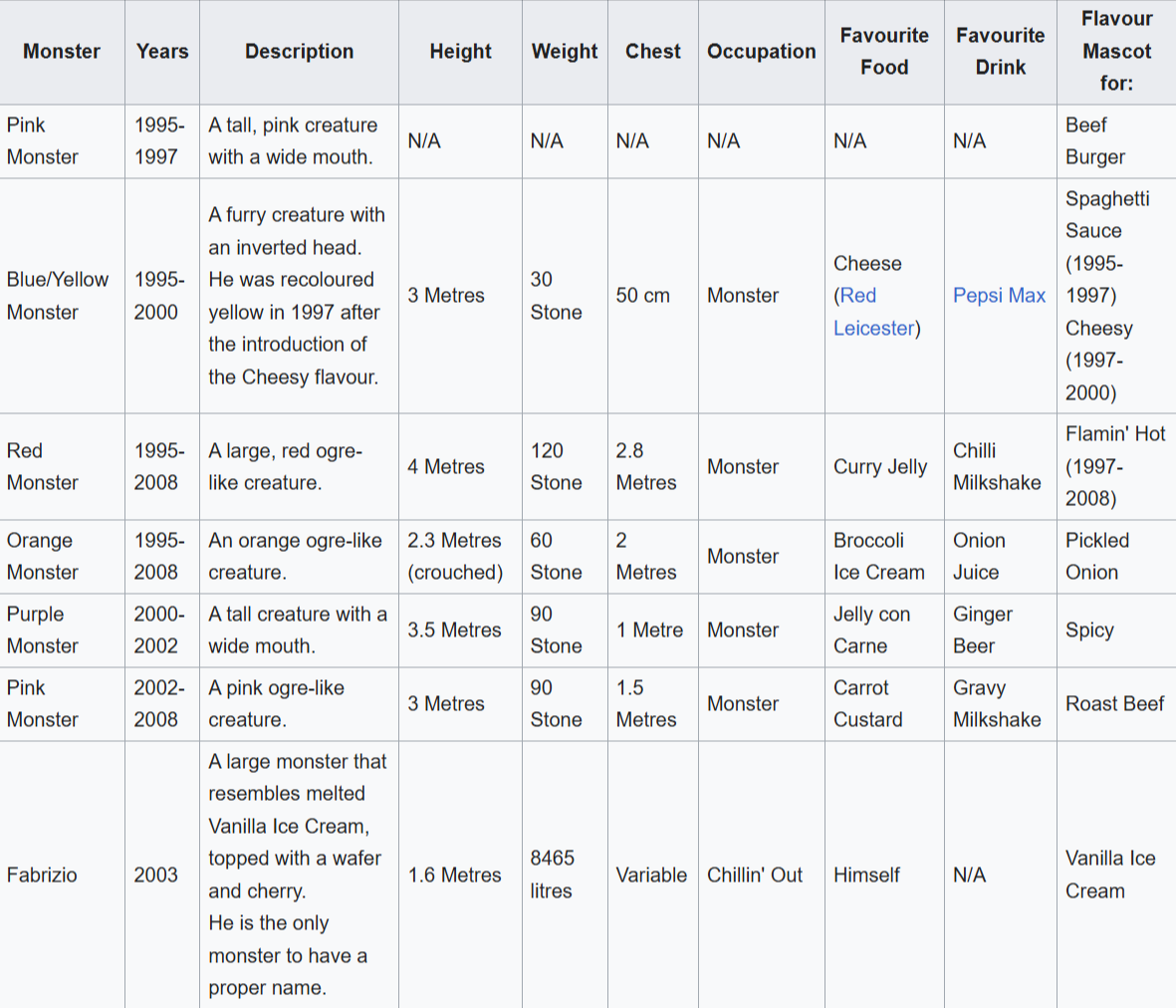Click the 2.3 Metres (crouched) height cell
Image resolution: width=1176 pixels, height=1008 pixels.
click(460, 557)
